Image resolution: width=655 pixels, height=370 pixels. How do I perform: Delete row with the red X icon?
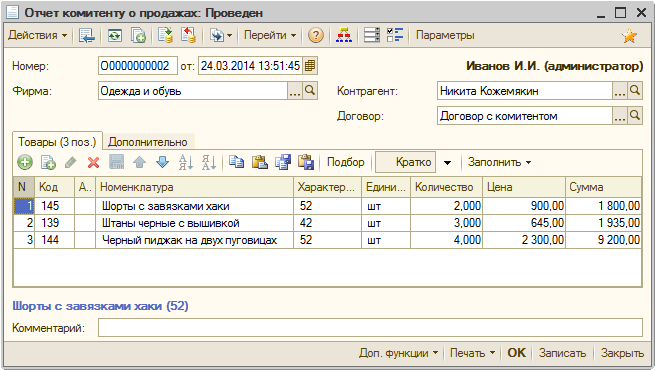point(94,162)
